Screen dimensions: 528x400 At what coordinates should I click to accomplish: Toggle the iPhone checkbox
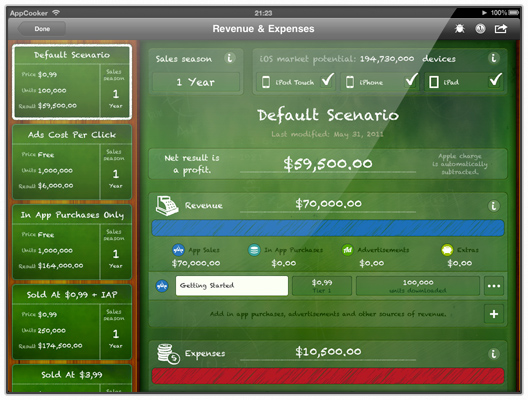click(x=411, y=80)
